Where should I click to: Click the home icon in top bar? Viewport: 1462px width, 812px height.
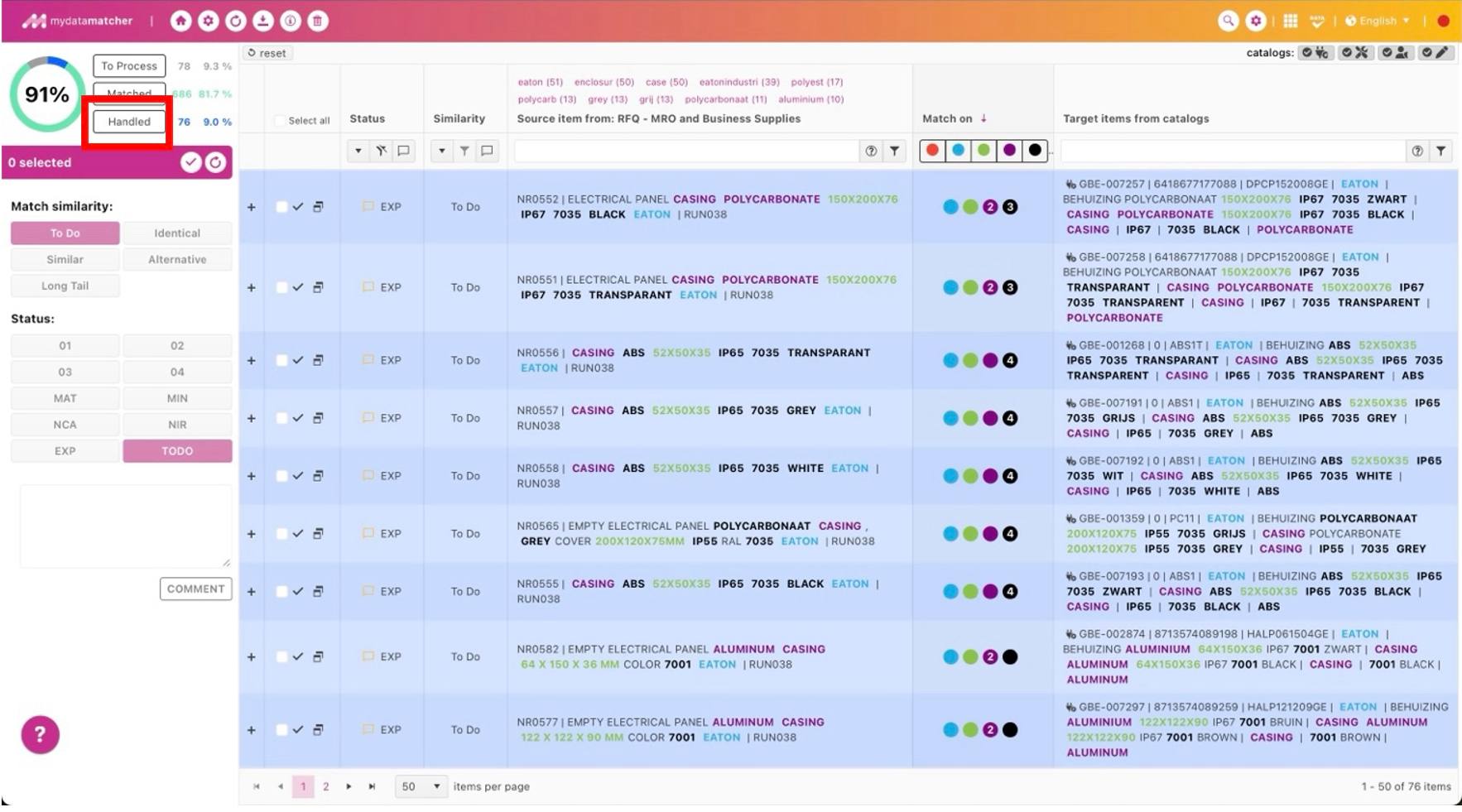coord(180,21)
